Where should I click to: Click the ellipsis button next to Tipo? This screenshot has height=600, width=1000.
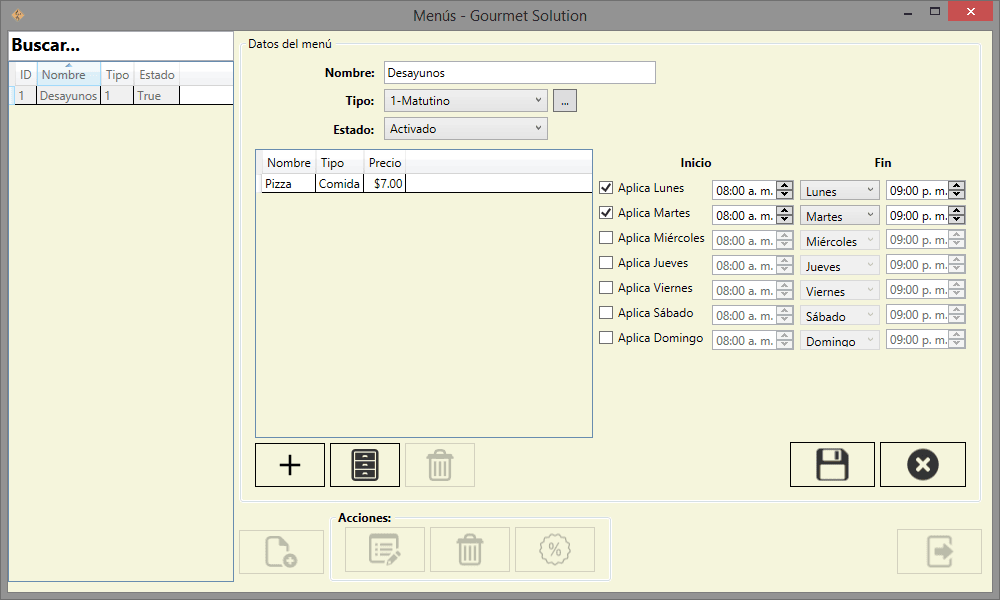click(565, 100)
